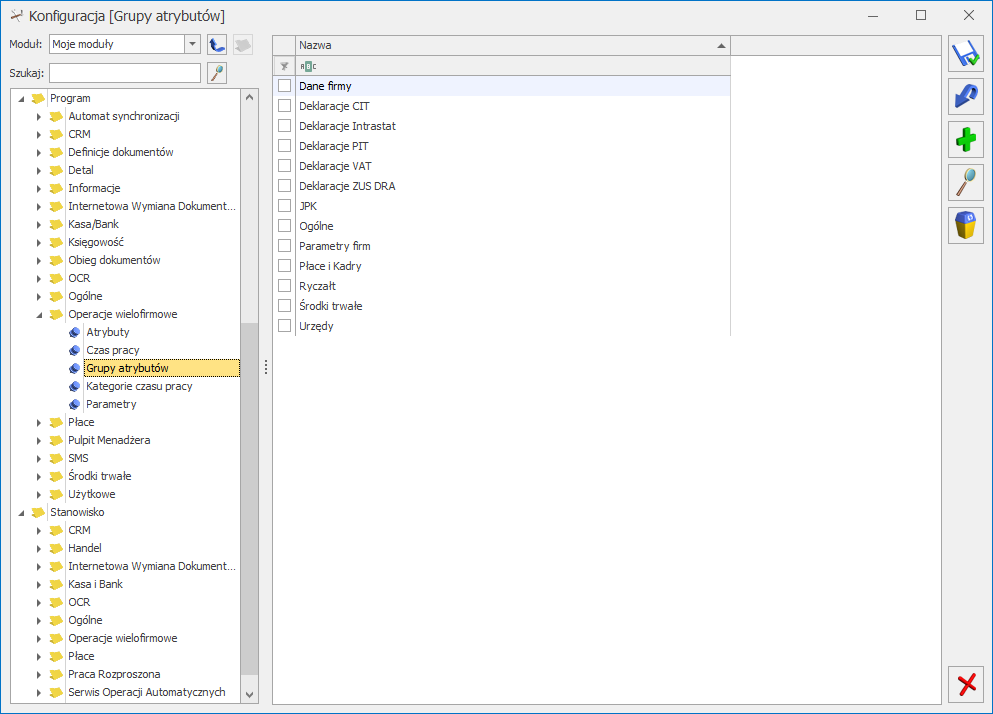Delete using the trash bin icon

(x=966, y=225)
